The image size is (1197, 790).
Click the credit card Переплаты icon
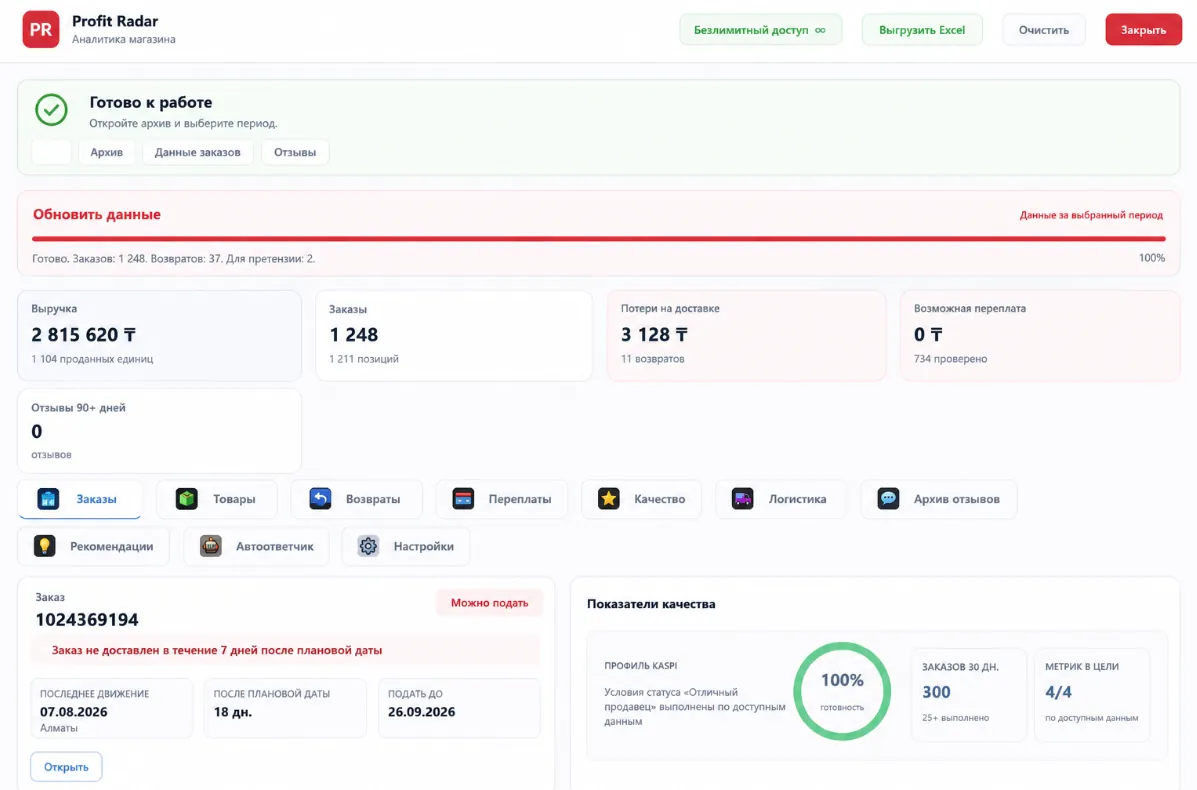click(x=463, y=499)
